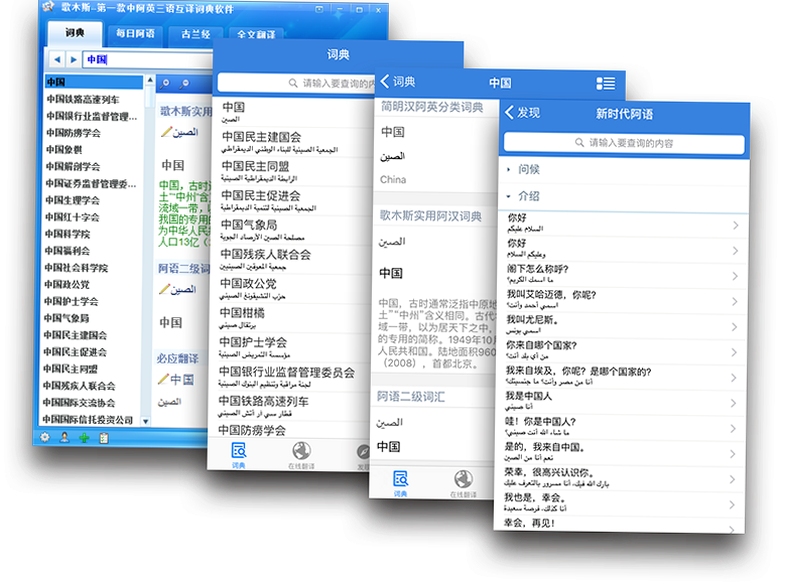Open the clipboard icon in desktop footer
Image resolution: width=786 pixels, height=584 pixels.
tap(104, 438)
